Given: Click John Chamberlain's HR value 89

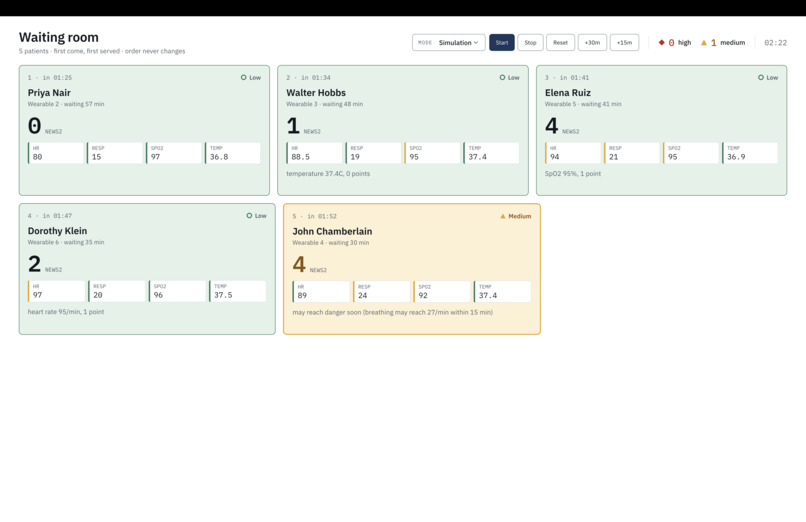Looking at the screenshot, I should coord(302,296).
